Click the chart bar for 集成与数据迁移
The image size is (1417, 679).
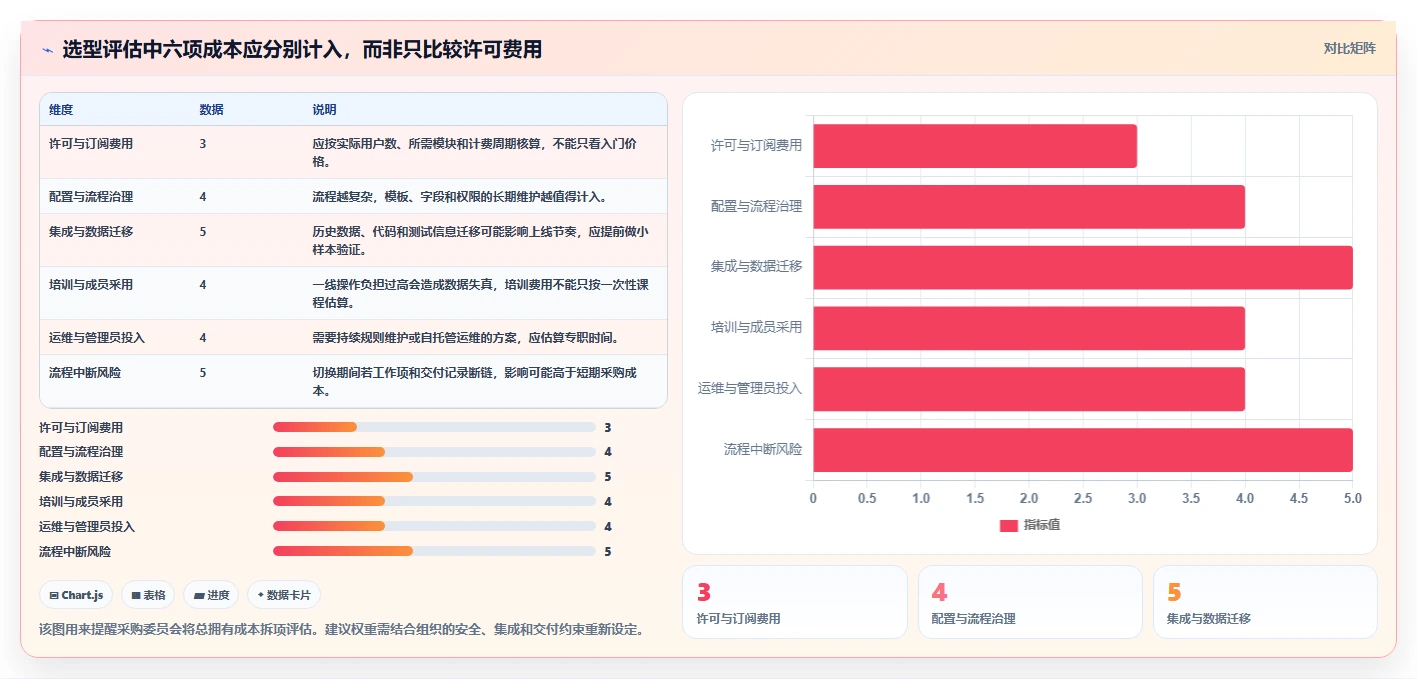[1083, 267]
